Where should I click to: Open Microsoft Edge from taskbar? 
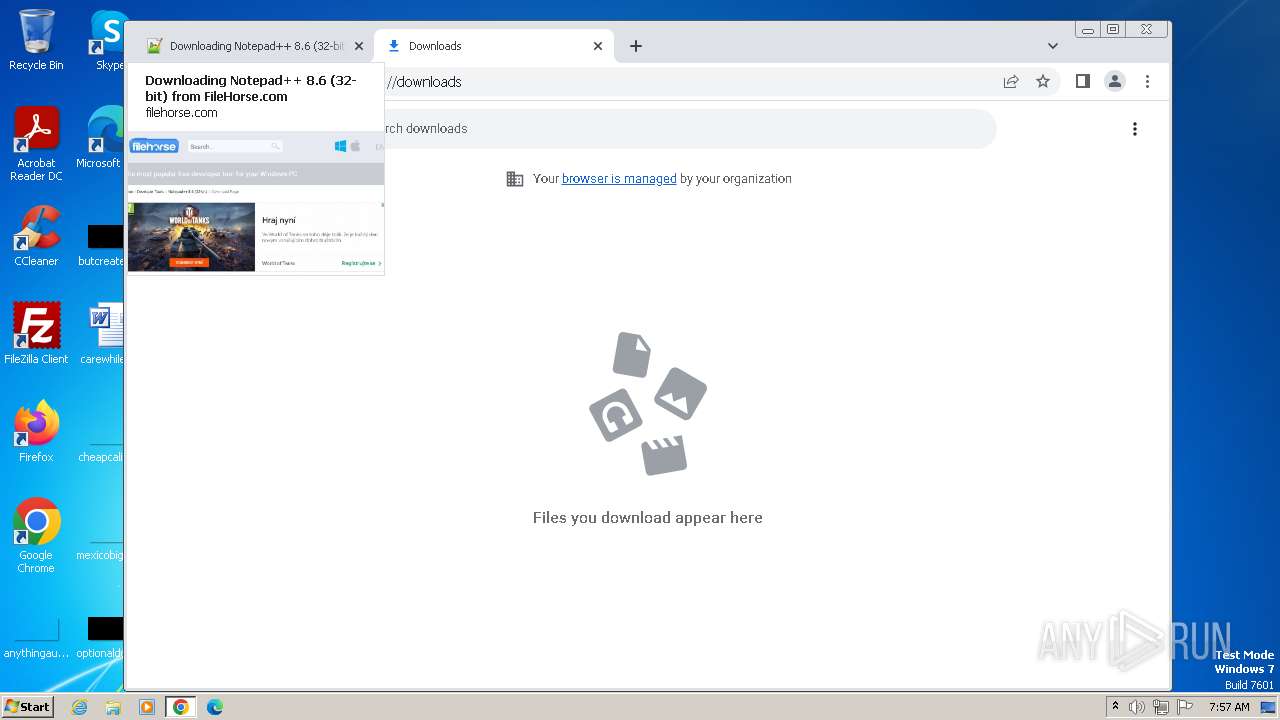215,707
